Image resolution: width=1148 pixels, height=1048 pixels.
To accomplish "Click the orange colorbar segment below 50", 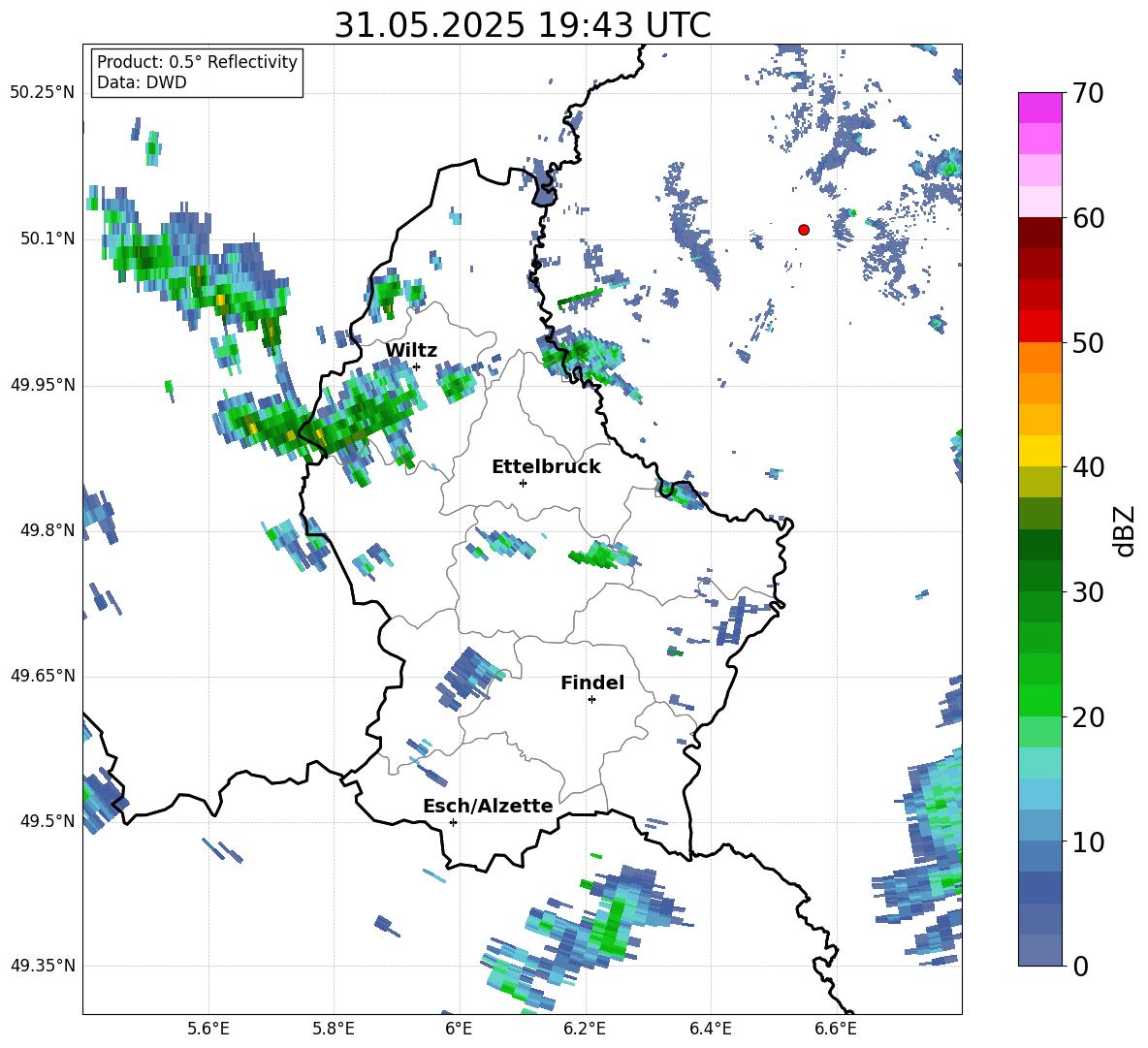I will 1039,358.
